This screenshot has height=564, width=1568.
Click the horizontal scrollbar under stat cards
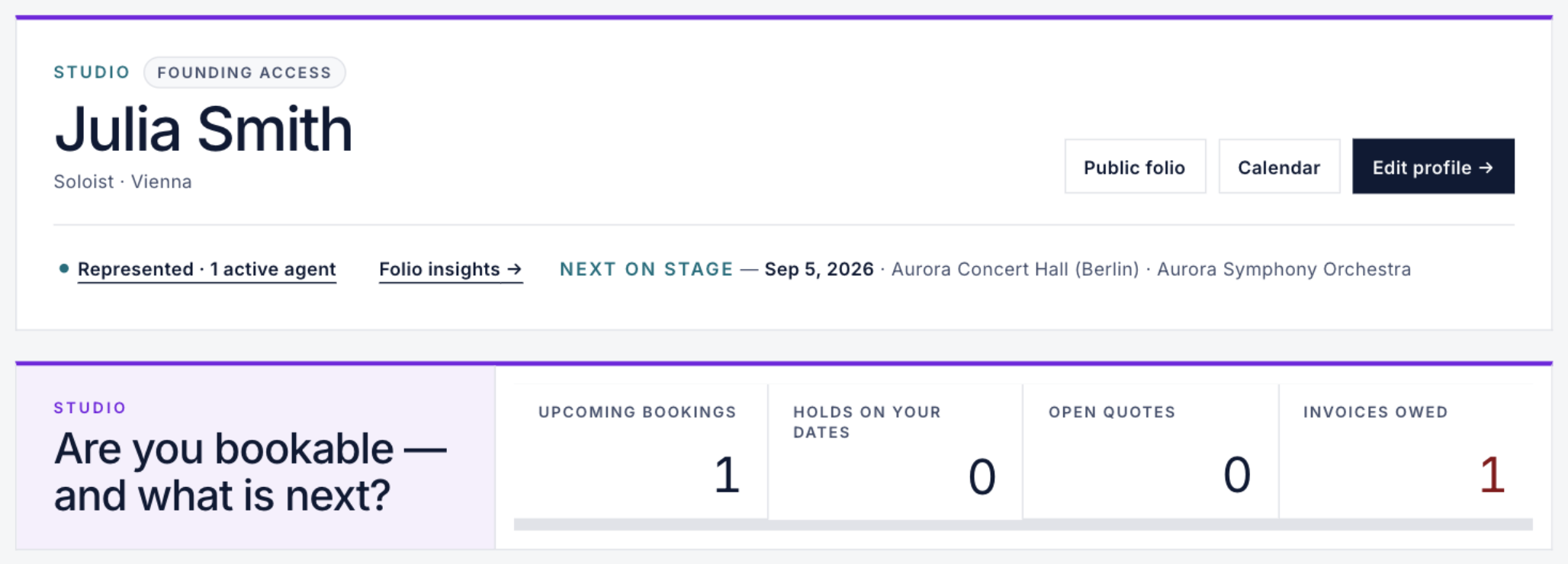pos(1023,524)
